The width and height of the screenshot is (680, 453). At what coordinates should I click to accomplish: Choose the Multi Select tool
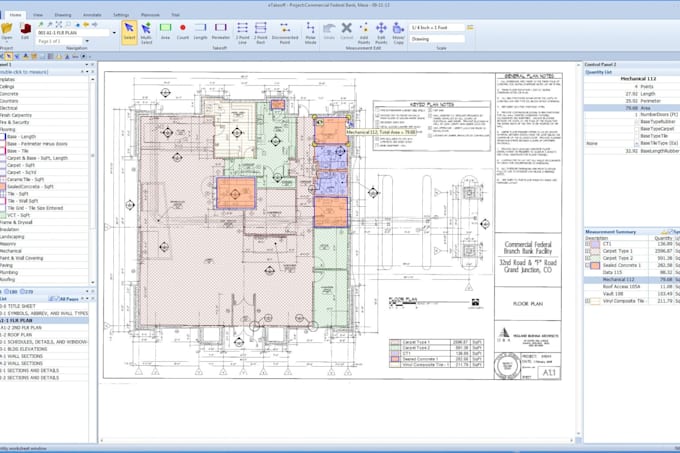point(147,33)
